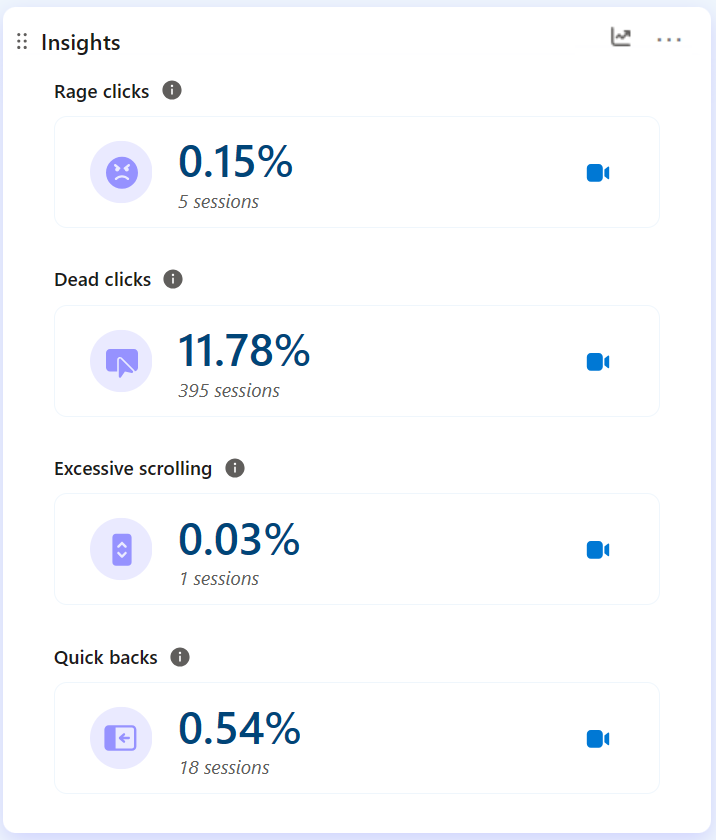Click the quick backs arrow icon
This screenshot has height=840, width=716.
coord(121,738)
